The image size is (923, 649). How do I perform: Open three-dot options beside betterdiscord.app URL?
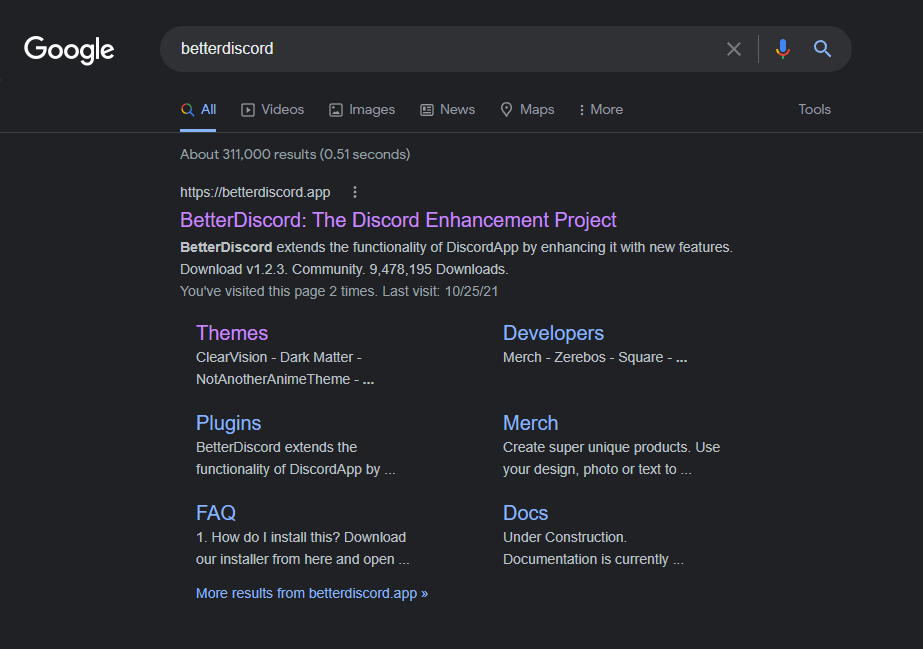coord(354,192)
